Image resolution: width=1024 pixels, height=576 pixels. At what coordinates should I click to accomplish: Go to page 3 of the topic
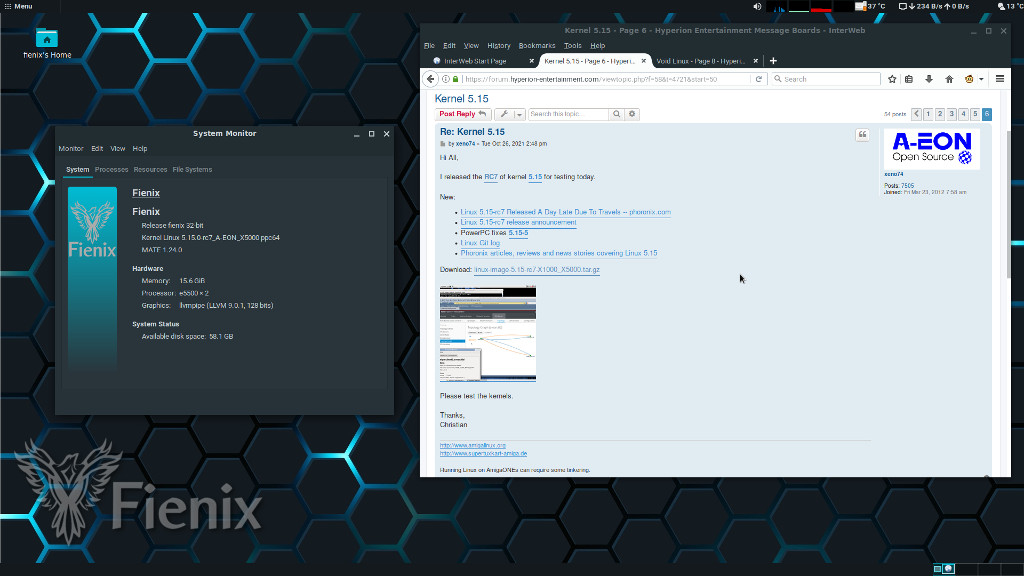coord(952,114)
